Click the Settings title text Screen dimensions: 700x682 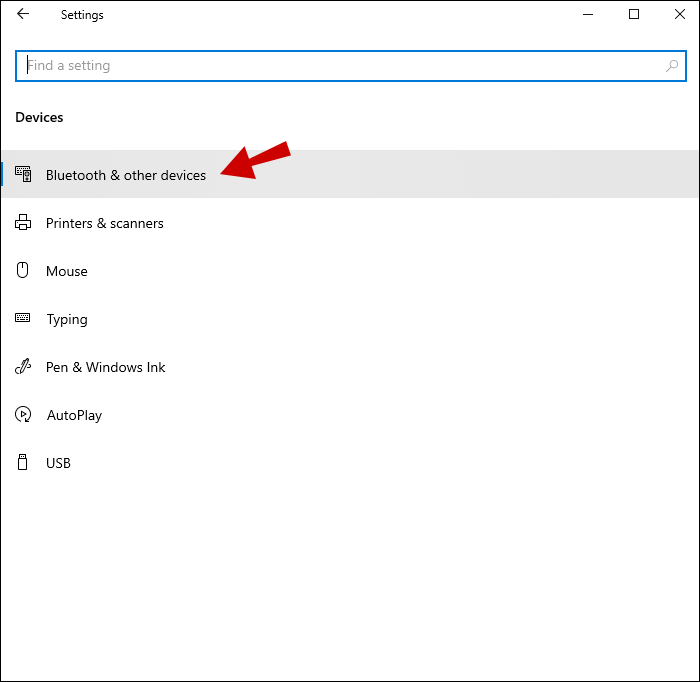(x=82, y=15)
